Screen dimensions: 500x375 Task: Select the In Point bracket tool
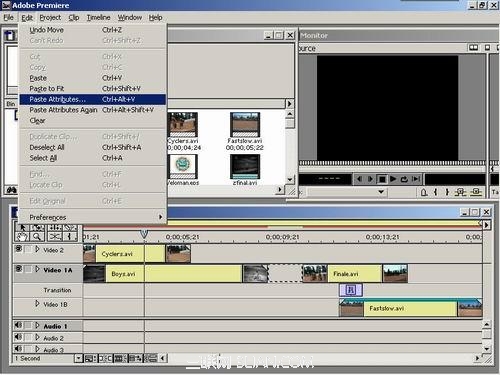[x=70, y=237]
